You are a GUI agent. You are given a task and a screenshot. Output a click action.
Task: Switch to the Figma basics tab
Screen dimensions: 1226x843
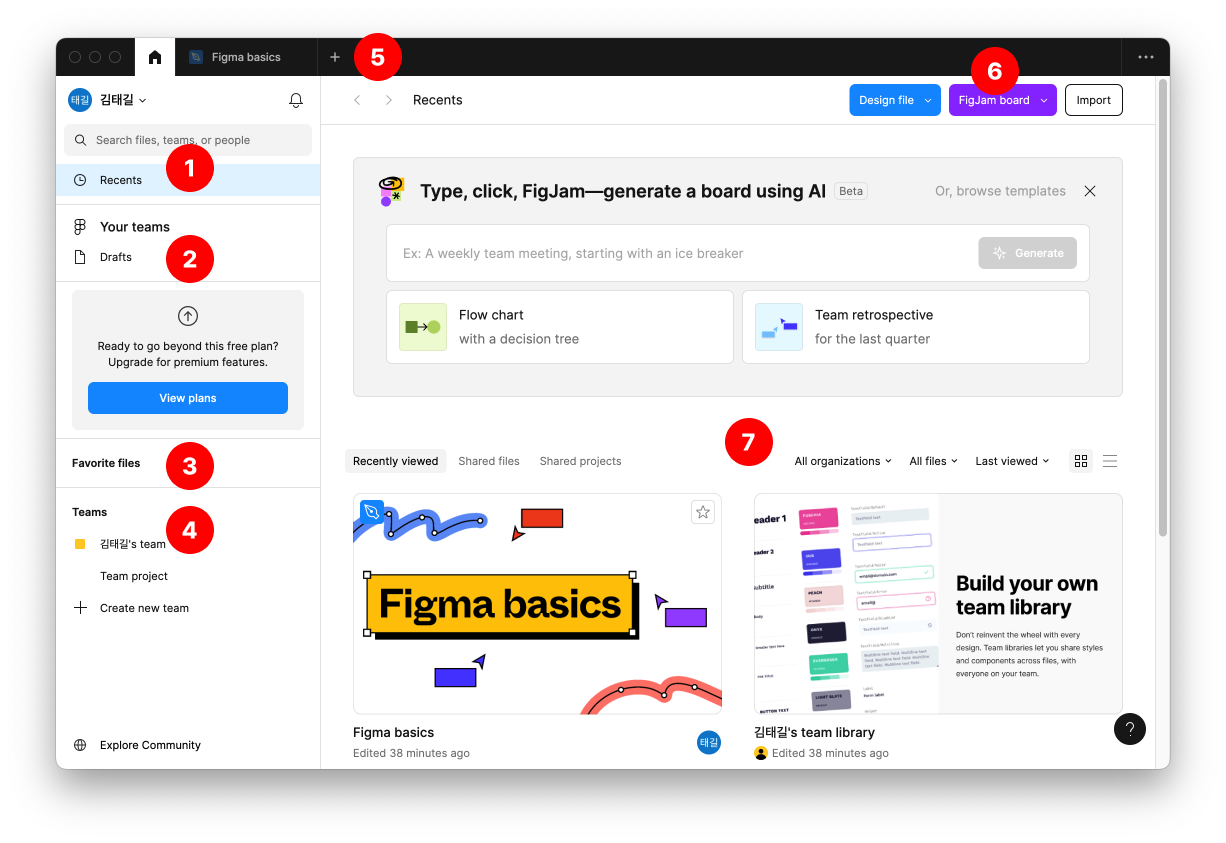[246, 57]
